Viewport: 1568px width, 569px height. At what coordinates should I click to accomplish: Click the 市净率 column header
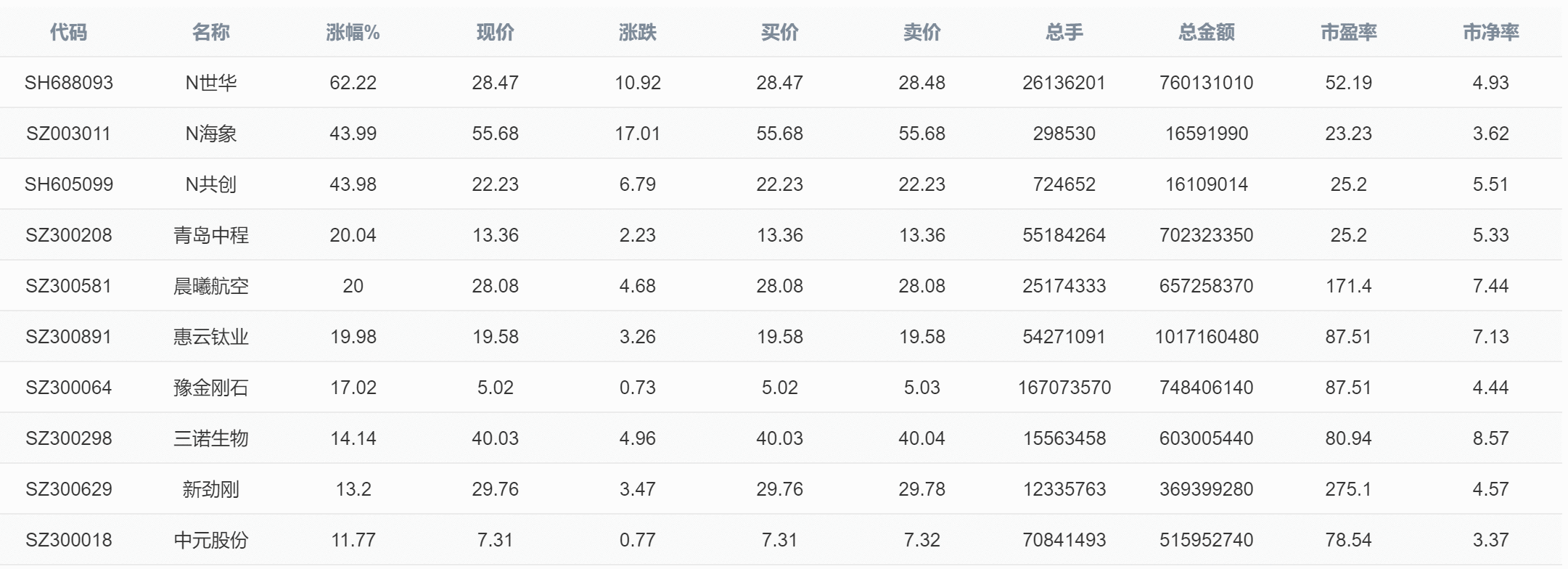coord(1490,33)
